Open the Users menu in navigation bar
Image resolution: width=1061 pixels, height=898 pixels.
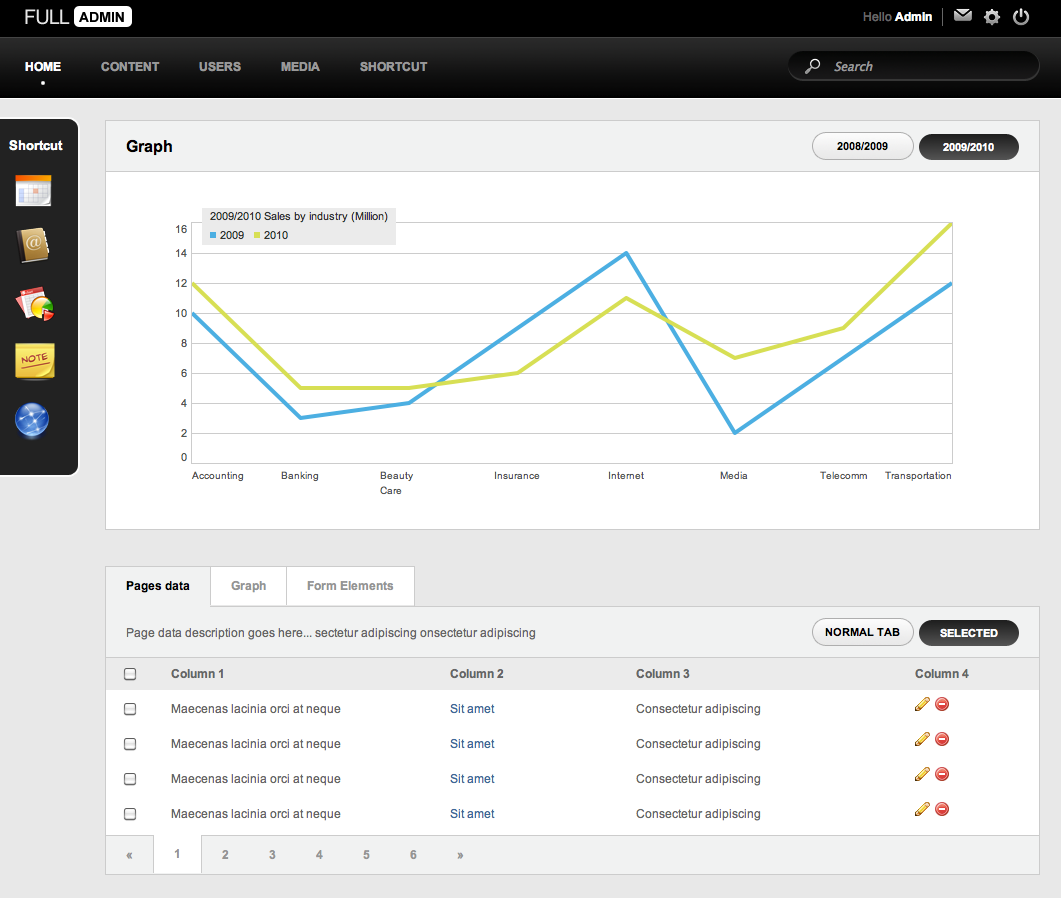tap(220, 67)
